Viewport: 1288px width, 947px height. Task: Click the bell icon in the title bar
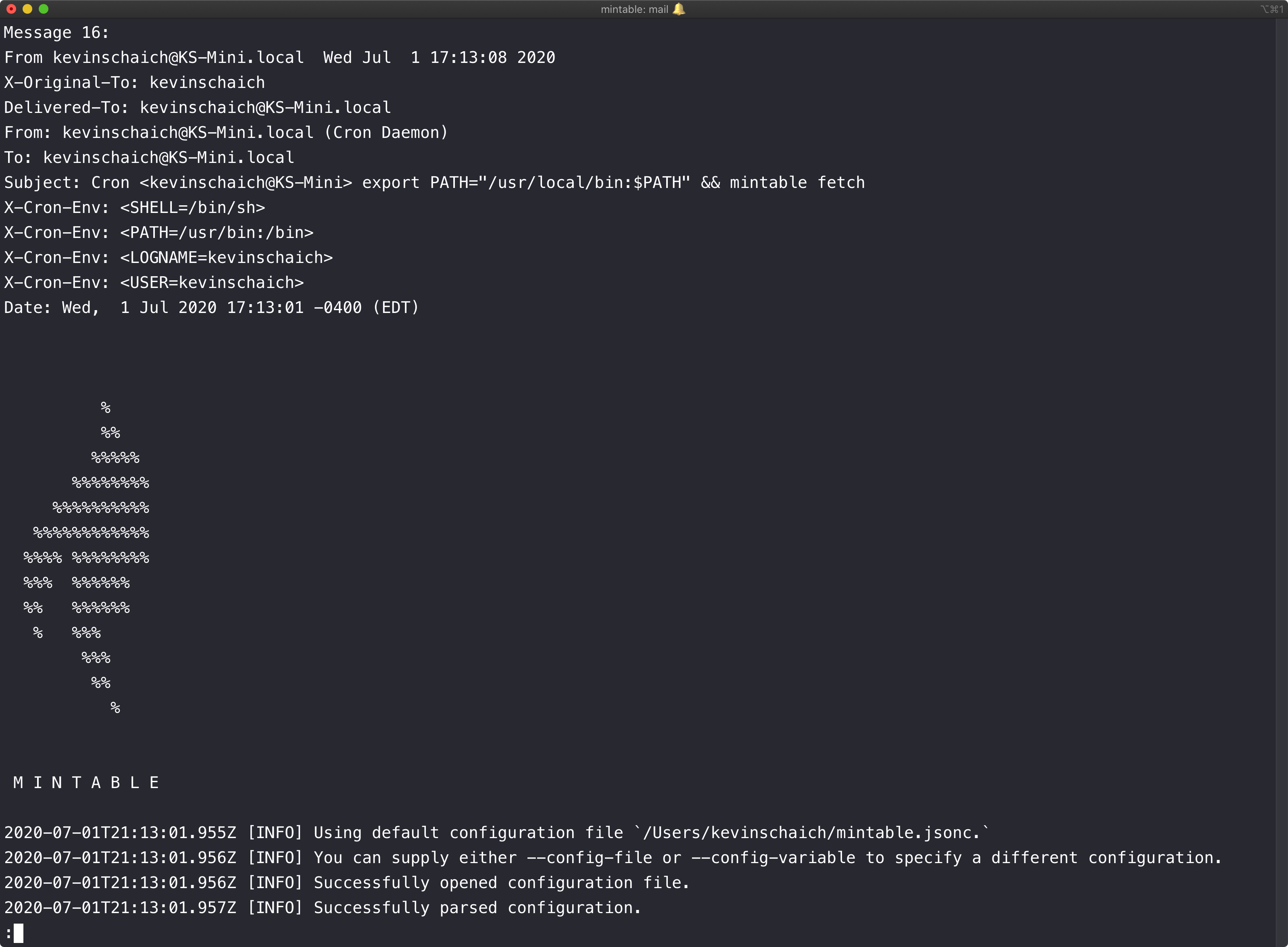tap(679, 9)
